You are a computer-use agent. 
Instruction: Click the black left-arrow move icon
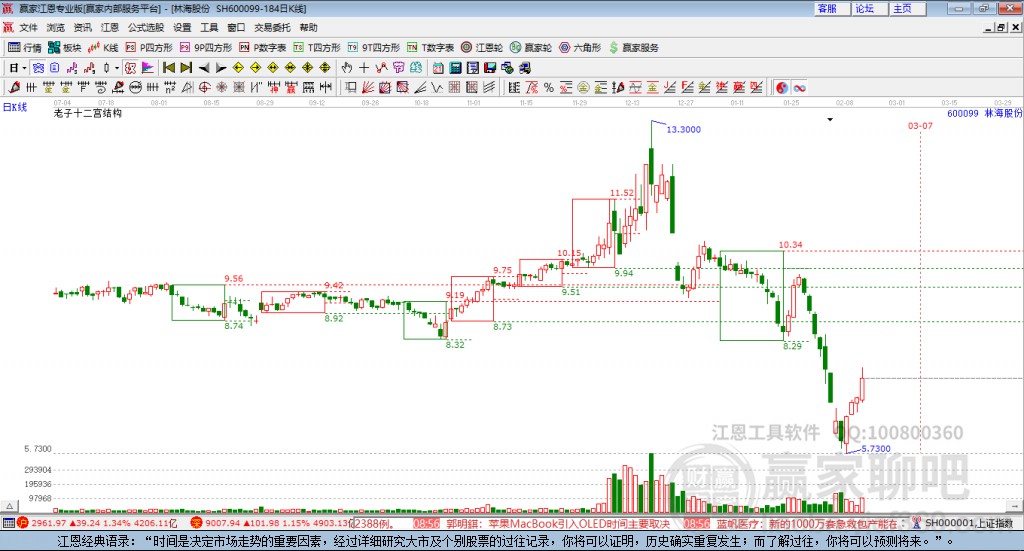[204, 68]
